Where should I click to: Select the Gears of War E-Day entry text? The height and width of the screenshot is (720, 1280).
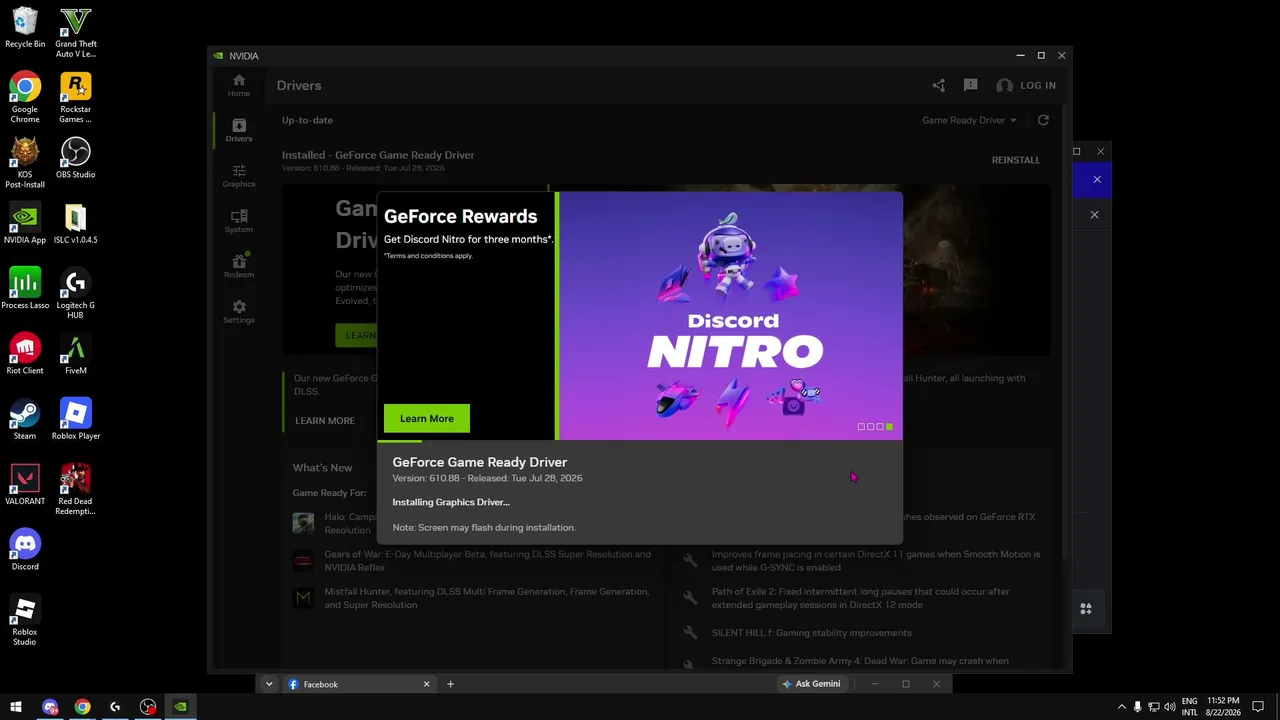[487, 561]
